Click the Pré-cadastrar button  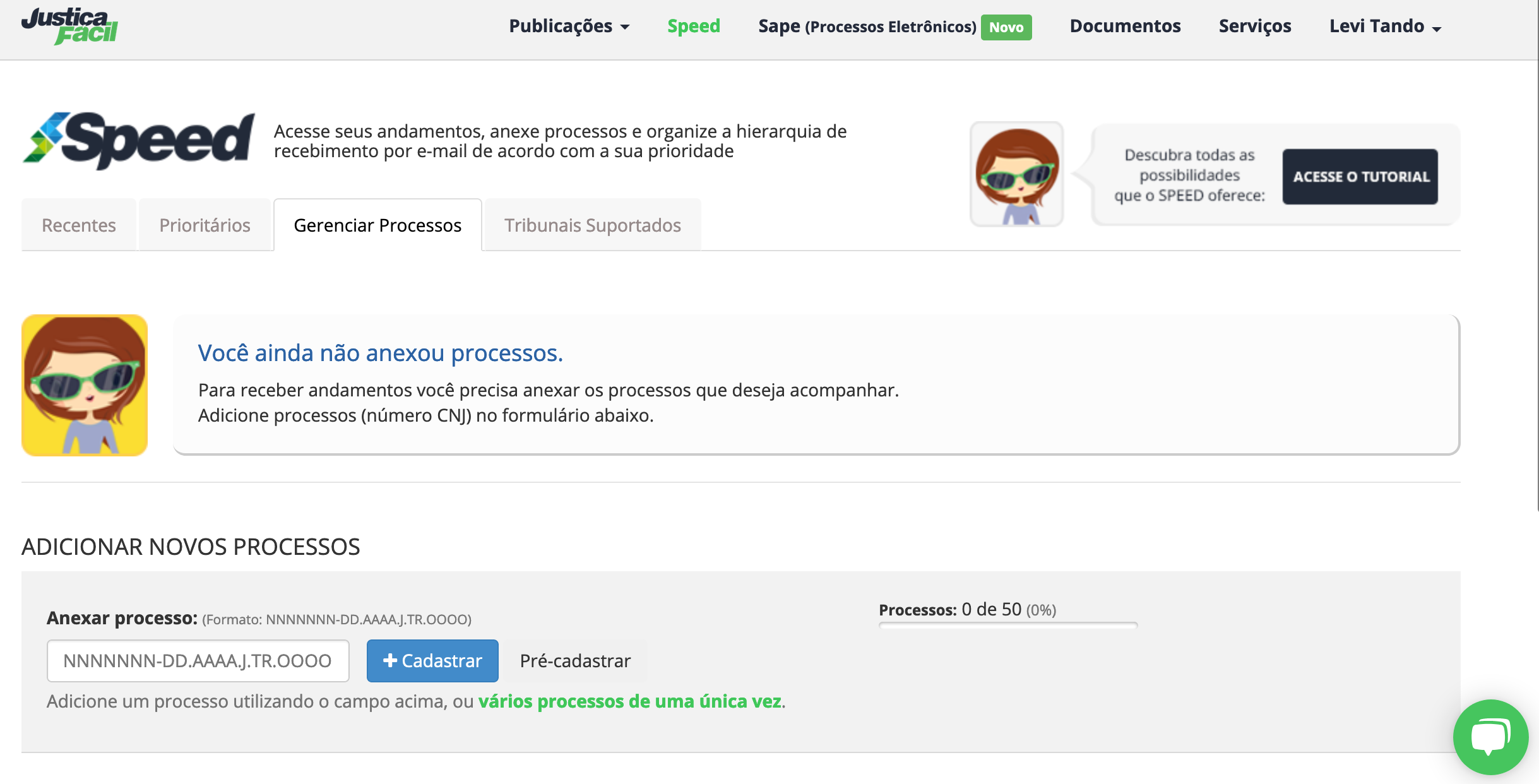pyautogui.click(x=575, y=661)
